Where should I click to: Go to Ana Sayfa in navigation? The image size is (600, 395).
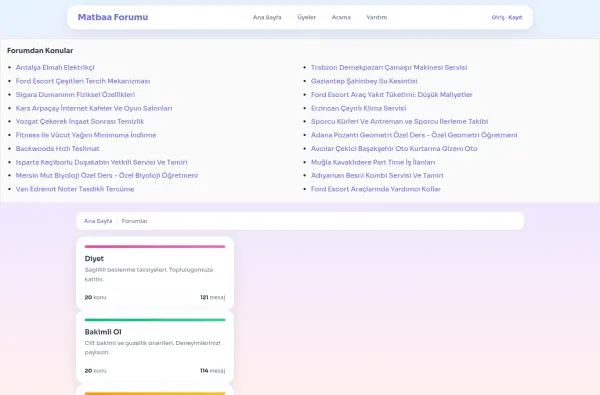[x=267, y=17]
